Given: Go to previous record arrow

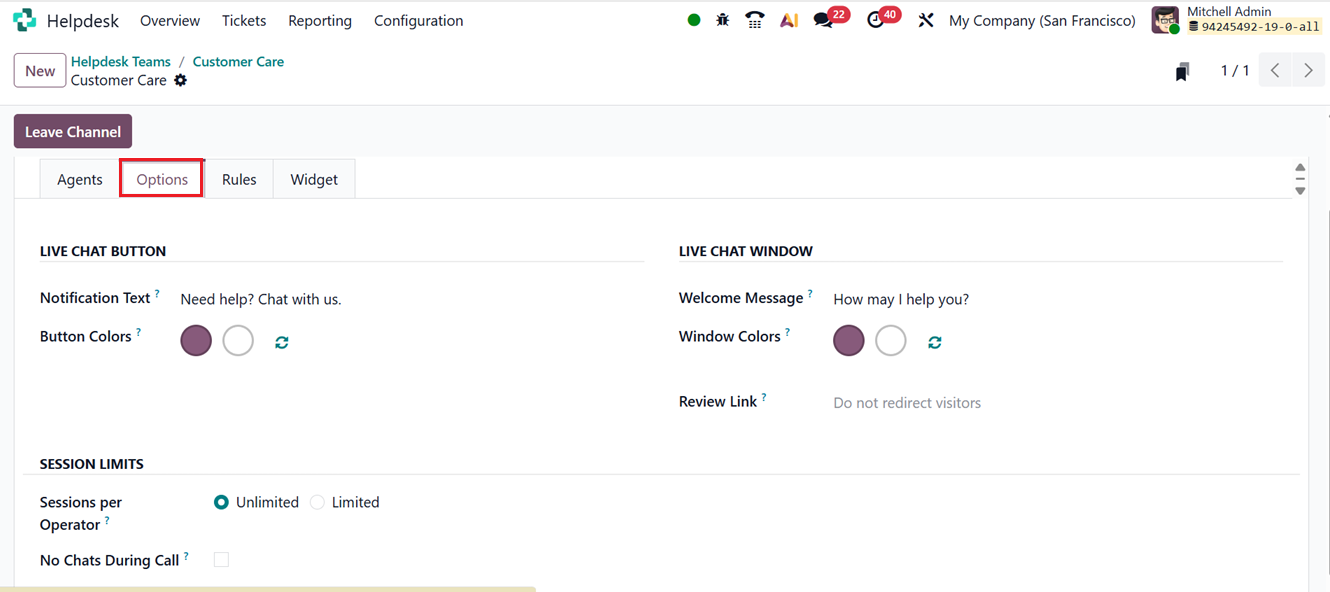Looking at the screenshot, I should point(1275,70).
